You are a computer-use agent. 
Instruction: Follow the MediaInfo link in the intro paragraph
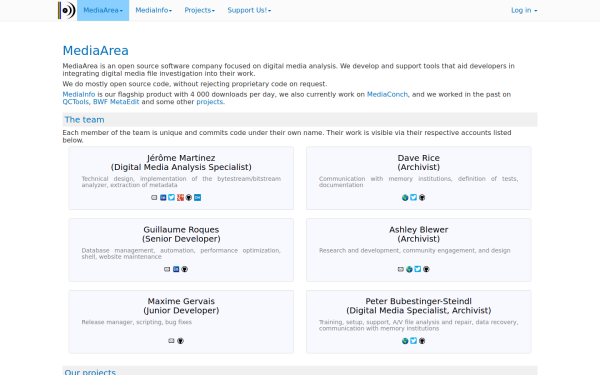[79, 95]
